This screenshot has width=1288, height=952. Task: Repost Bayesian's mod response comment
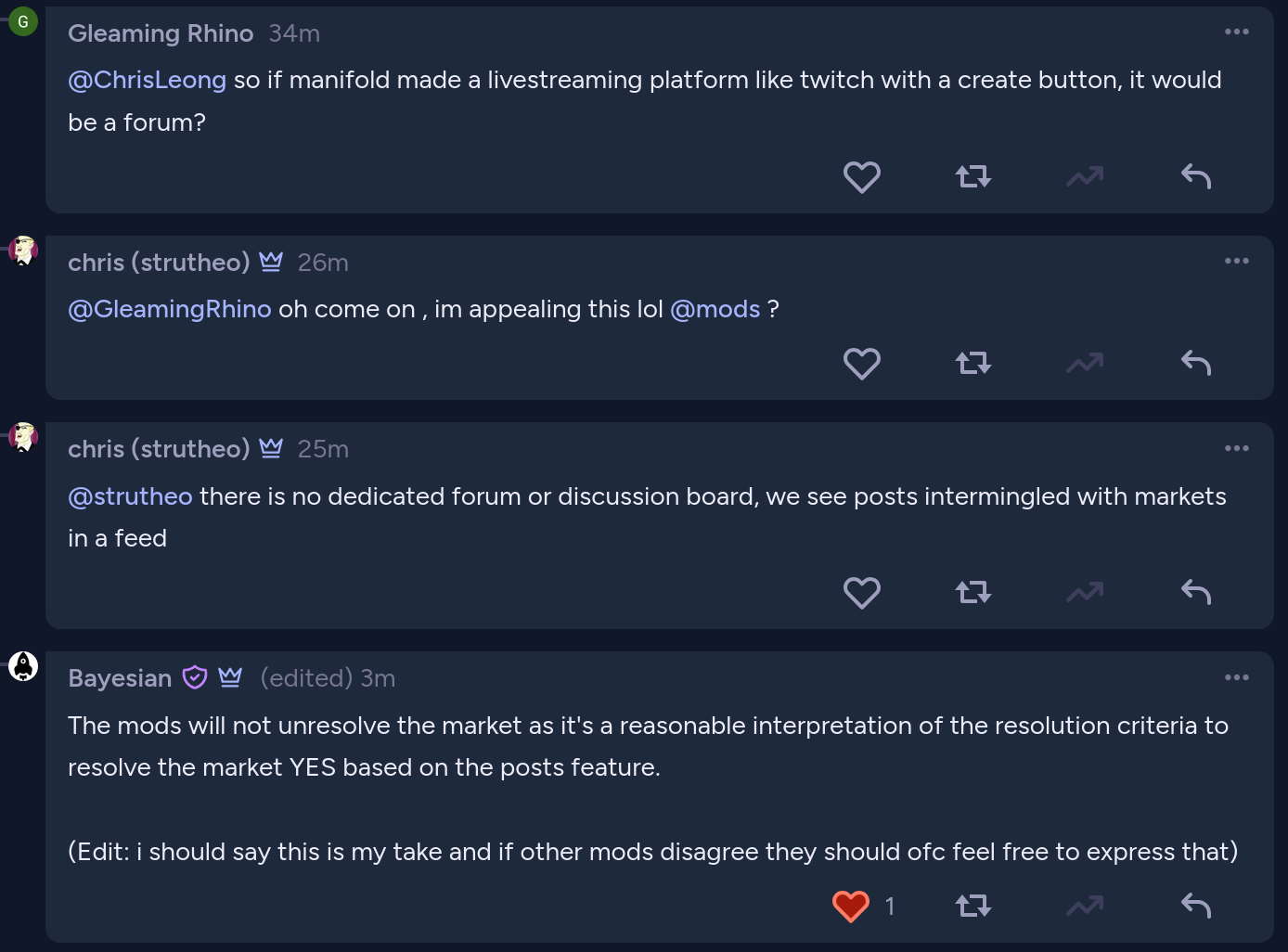click(x=973, y=906)
